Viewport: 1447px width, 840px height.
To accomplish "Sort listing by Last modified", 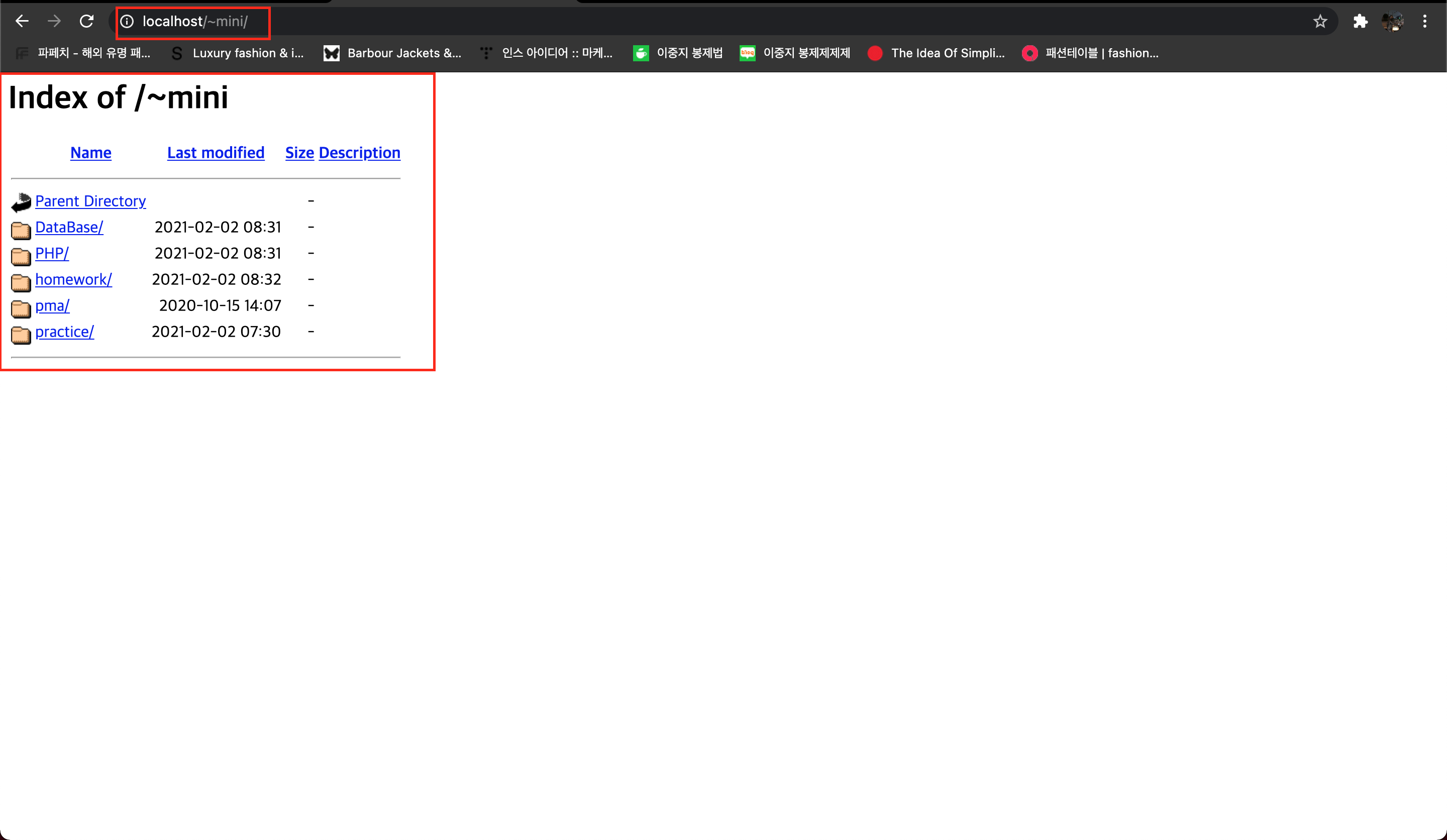I will click(x=216, y=153).
